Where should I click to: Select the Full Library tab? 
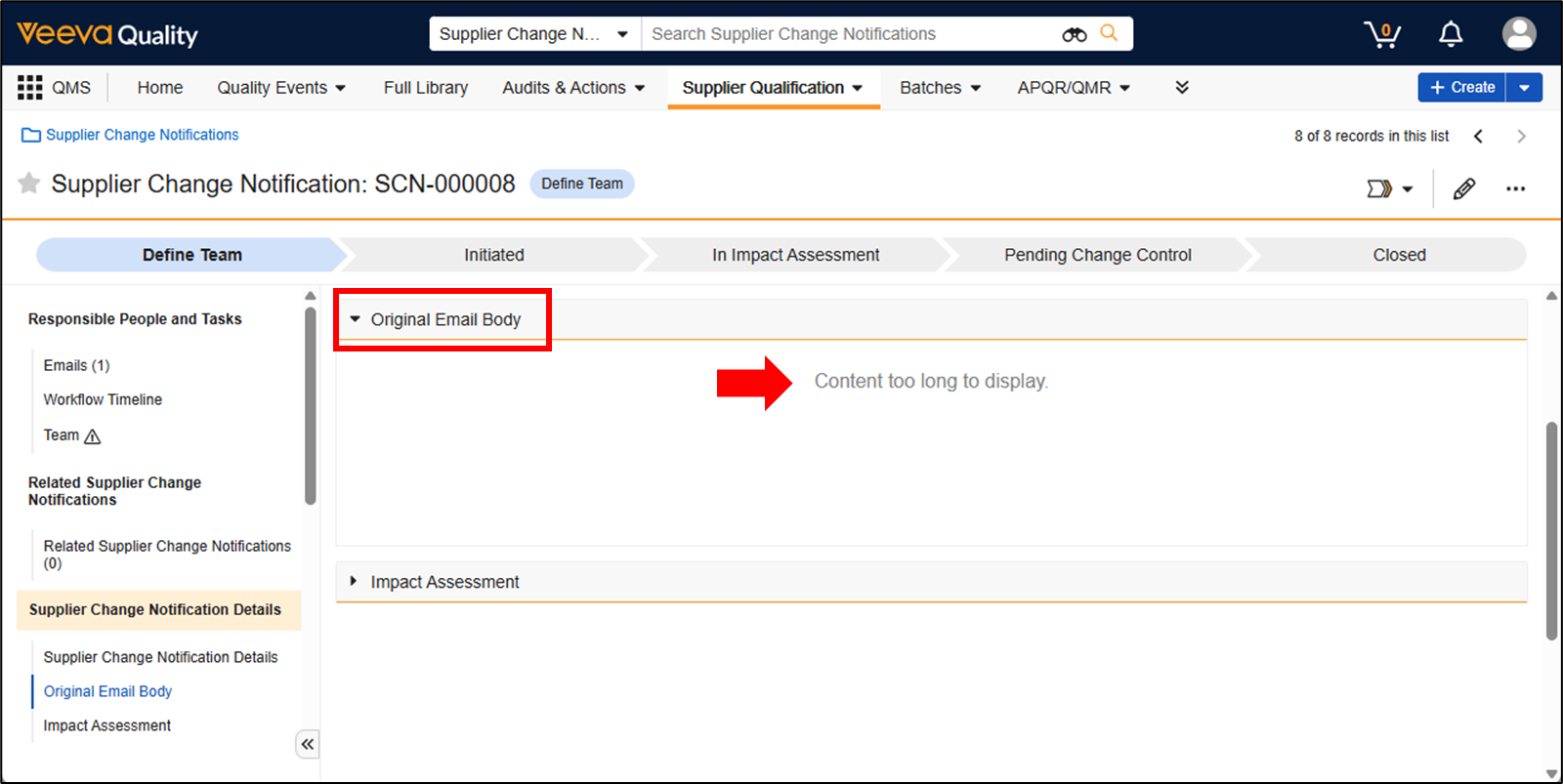425,88
